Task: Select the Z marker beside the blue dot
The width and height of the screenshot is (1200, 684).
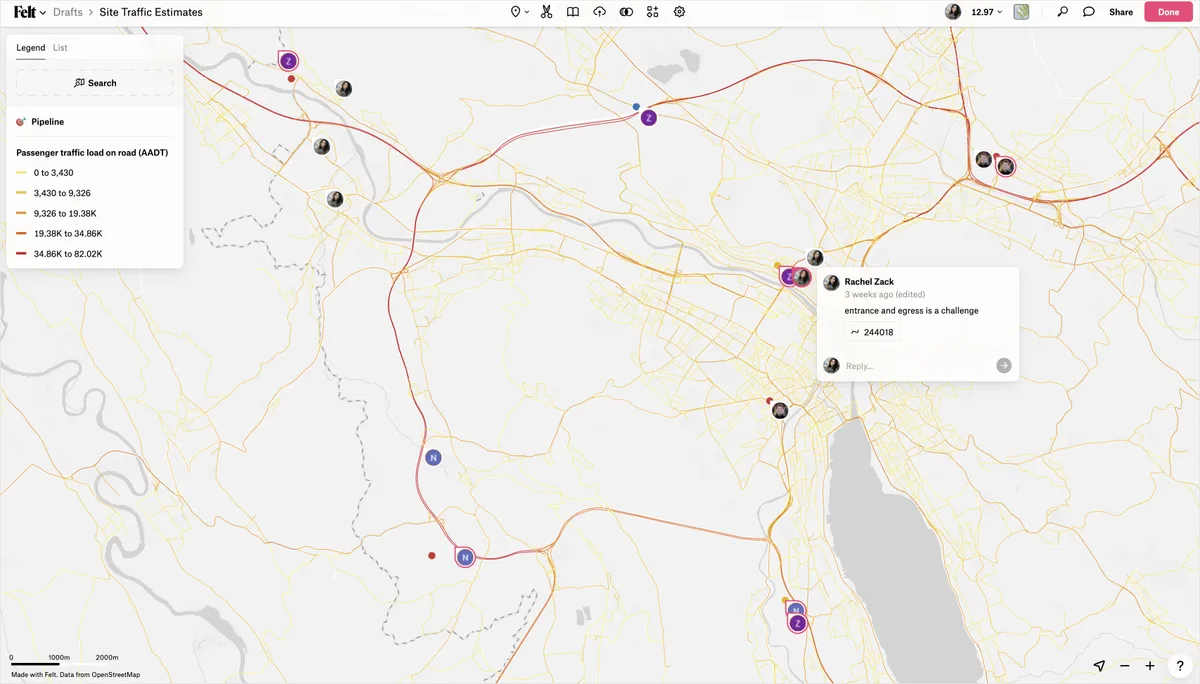Action: coord(649,118)
